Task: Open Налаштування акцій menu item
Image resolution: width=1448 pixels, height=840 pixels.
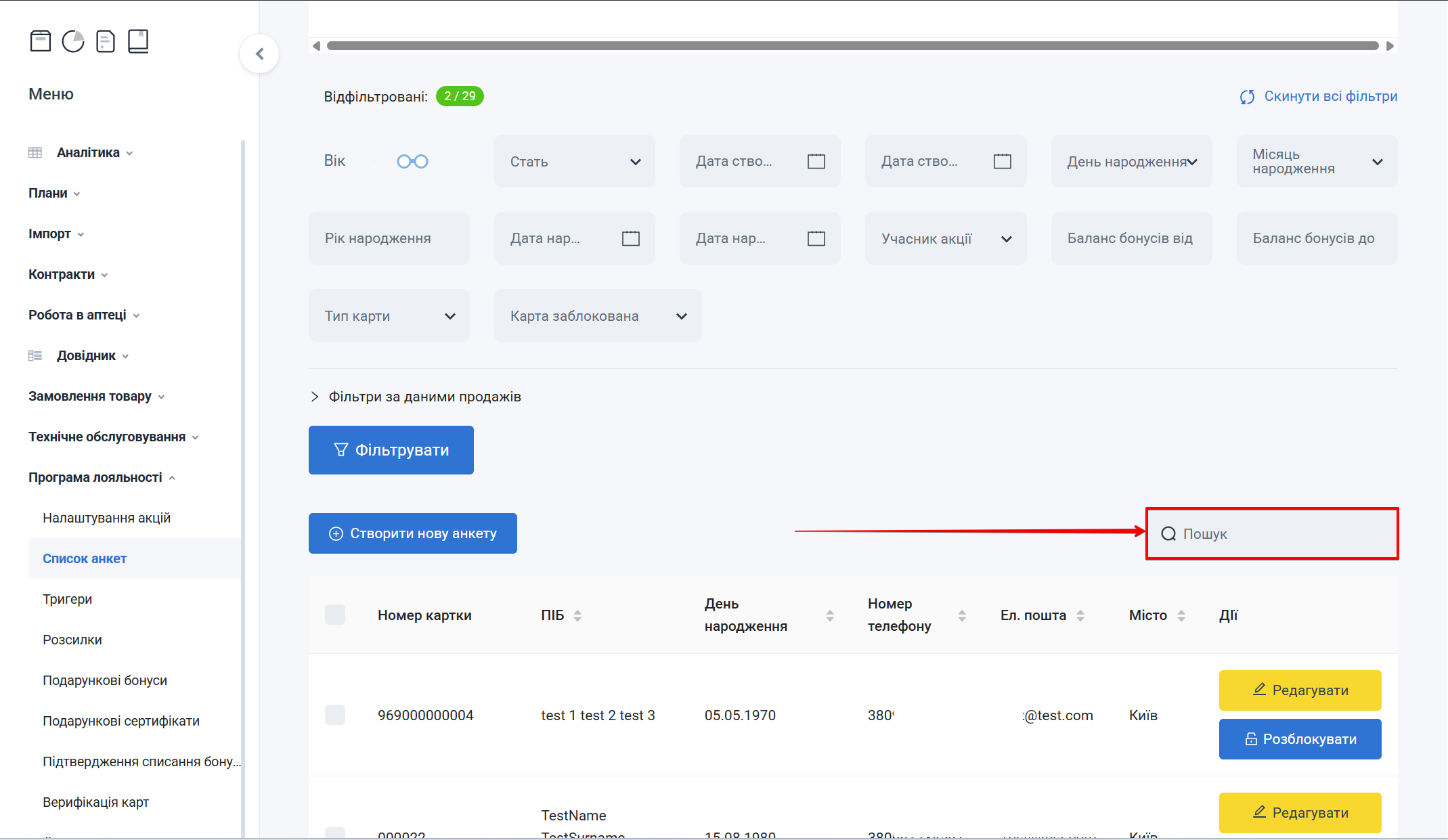Action: [x=106, y=518]
